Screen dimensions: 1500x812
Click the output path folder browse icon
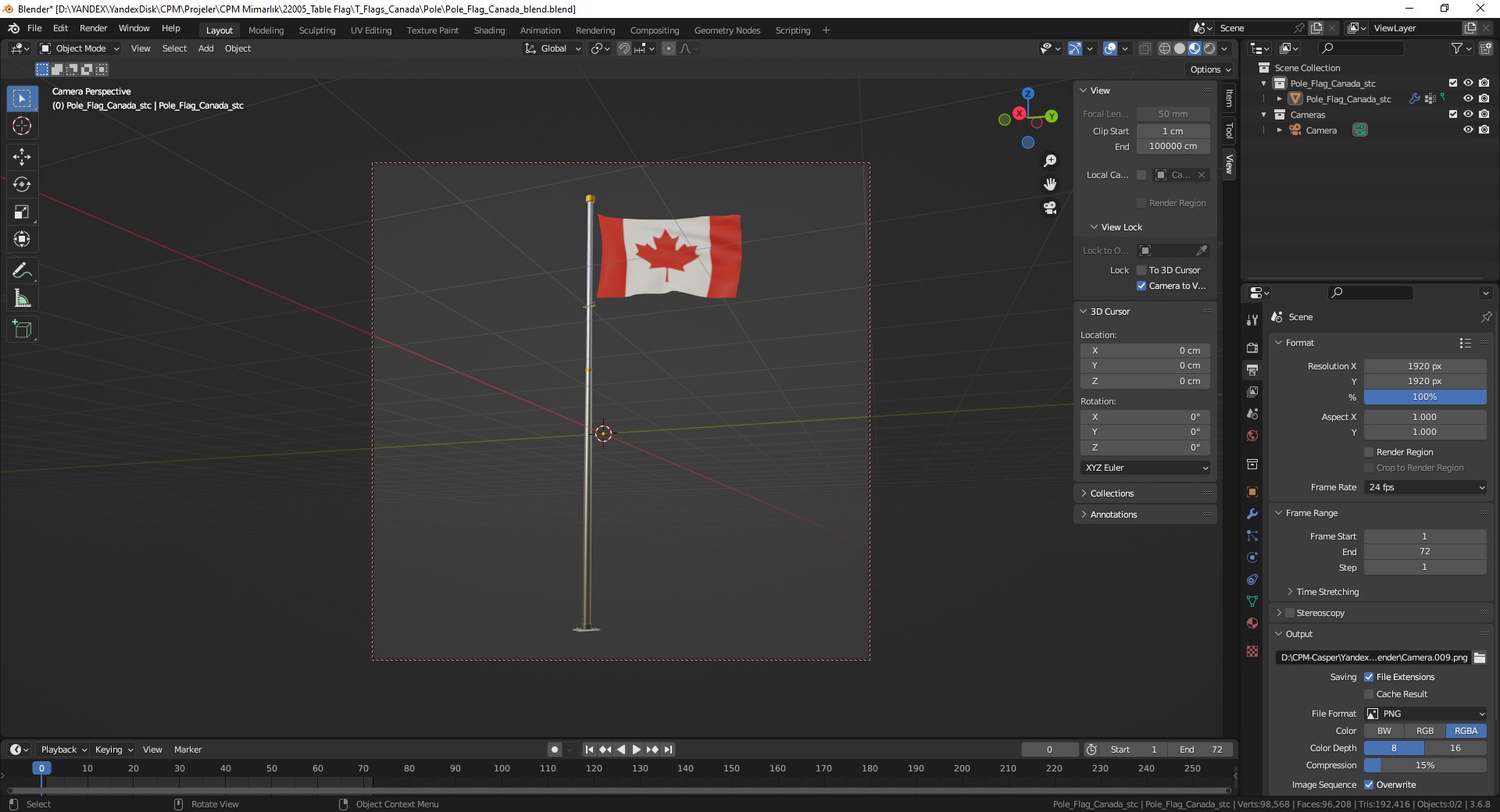(x=1480, y=657)
